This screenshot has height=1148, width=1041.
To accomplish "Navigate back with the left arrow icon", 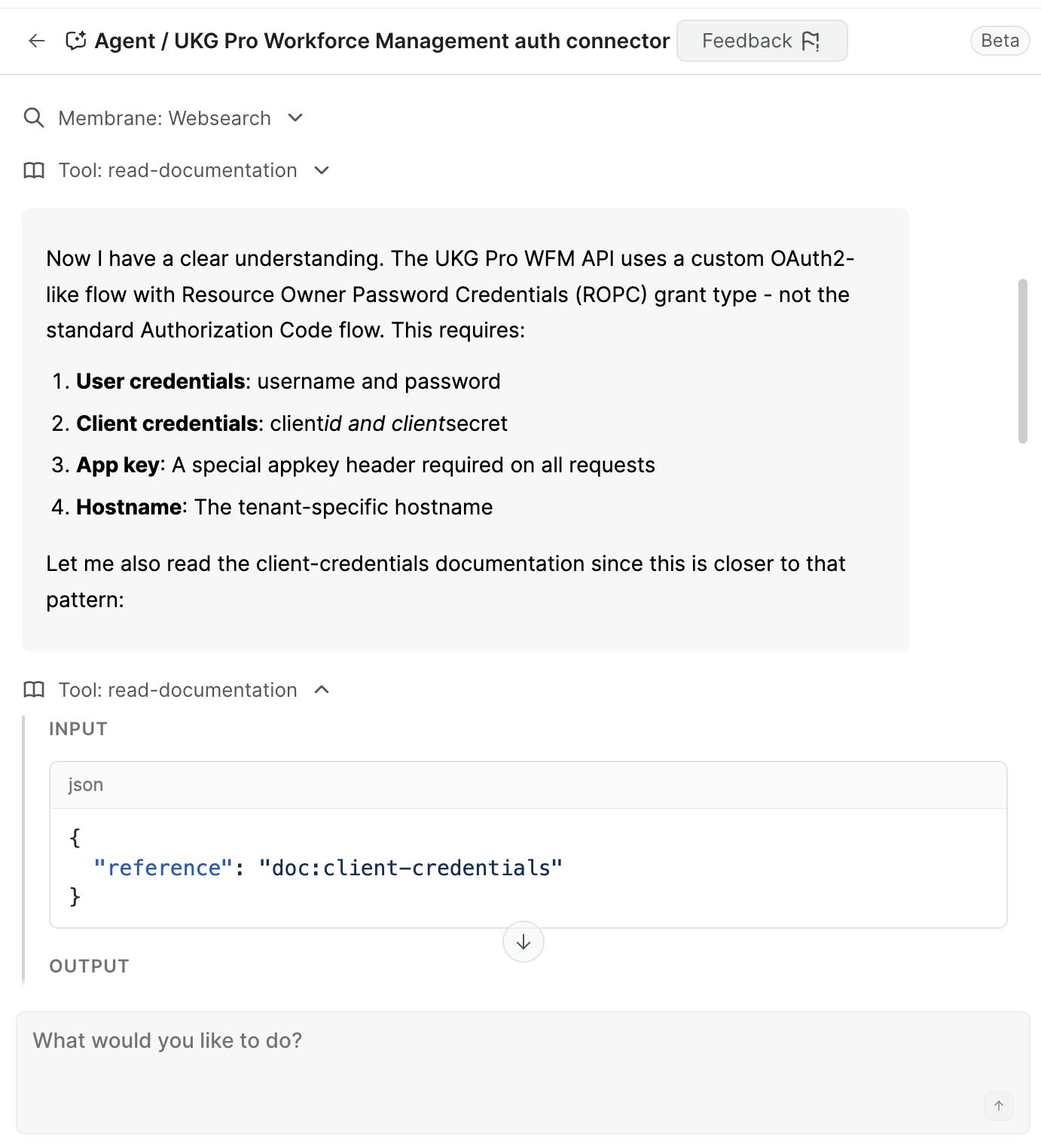I will [x=36, y=41].
